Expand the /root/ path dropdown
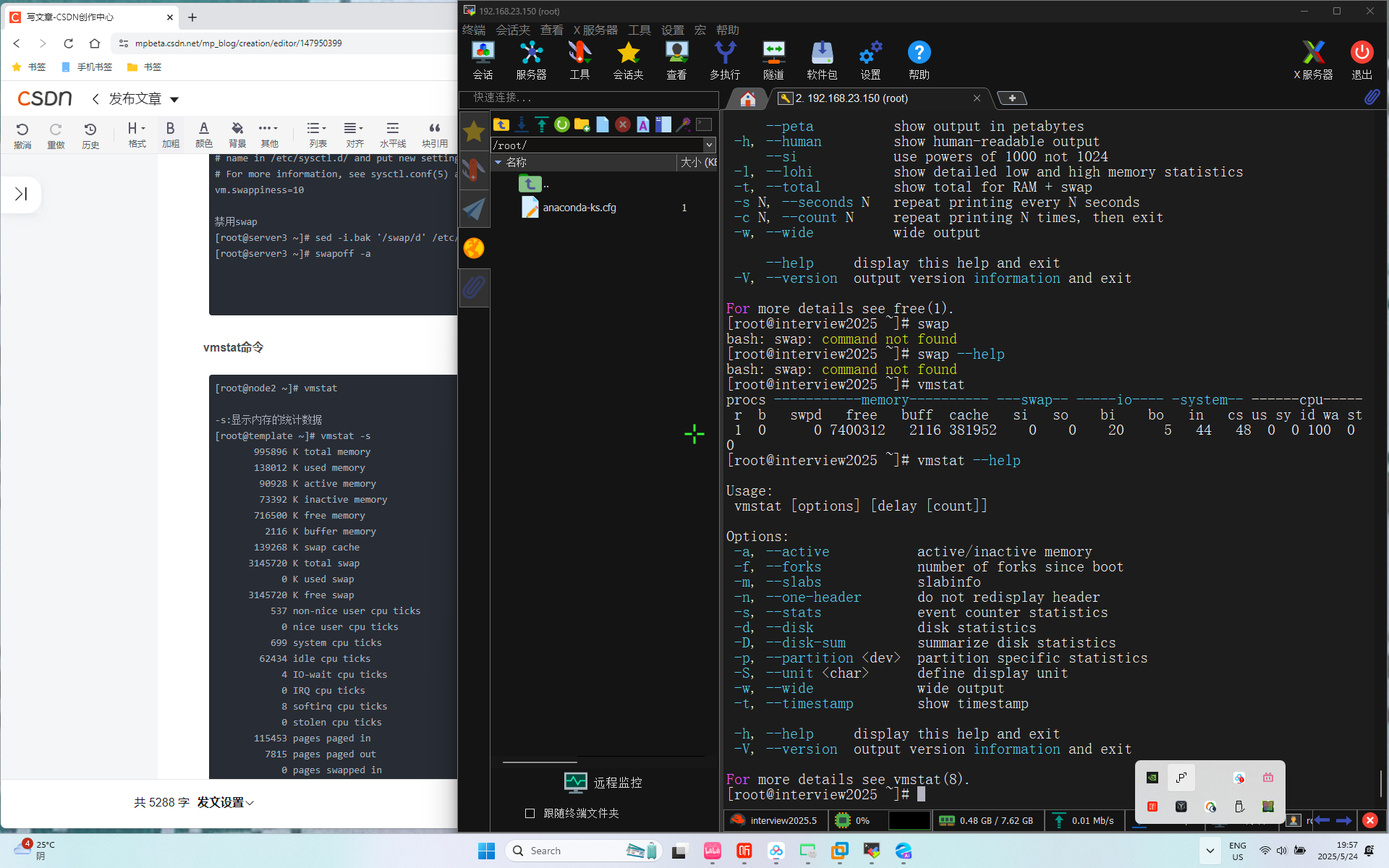 (709, 145)
